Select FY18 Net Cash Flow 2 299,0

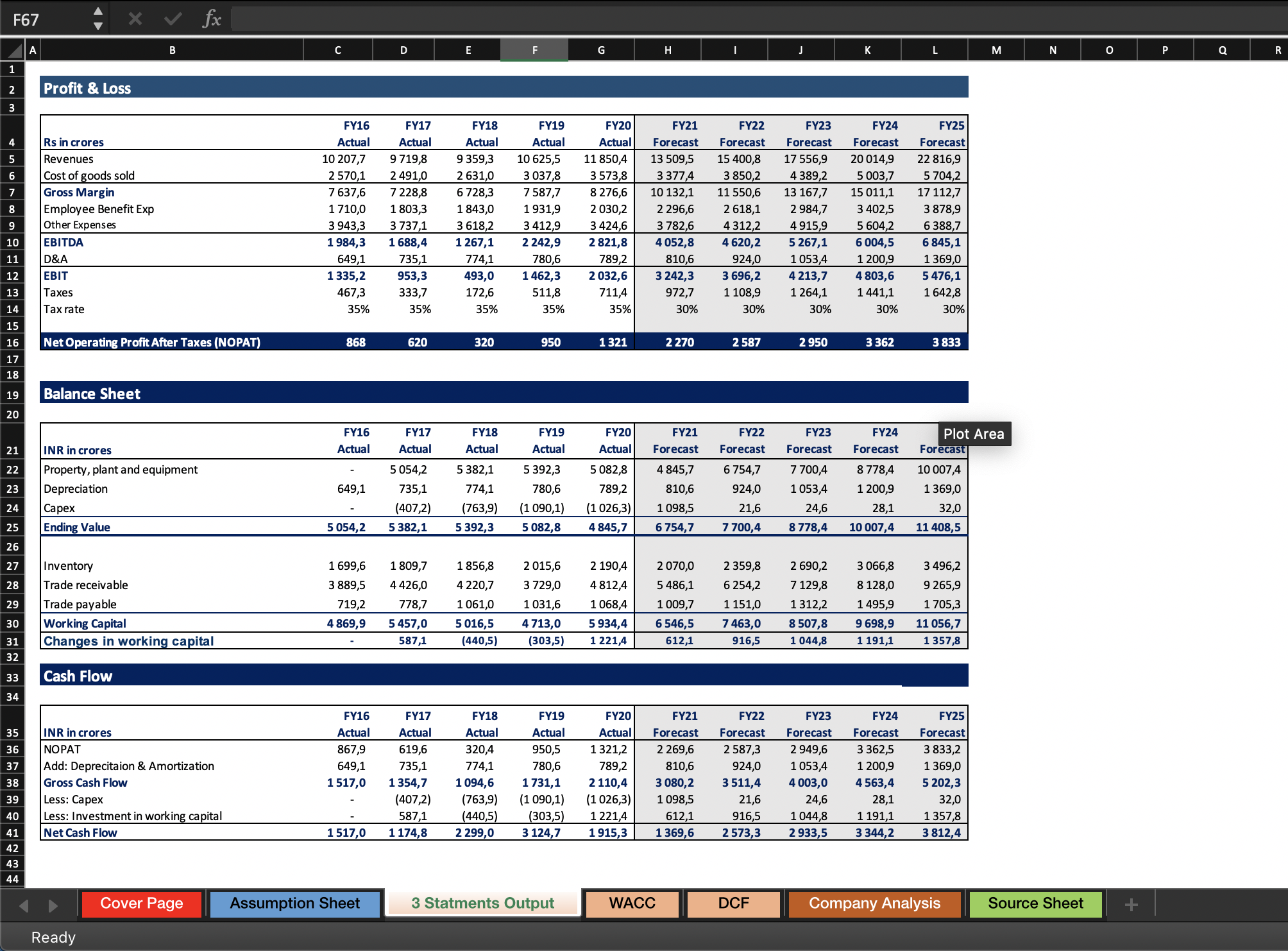coord(475,833)
